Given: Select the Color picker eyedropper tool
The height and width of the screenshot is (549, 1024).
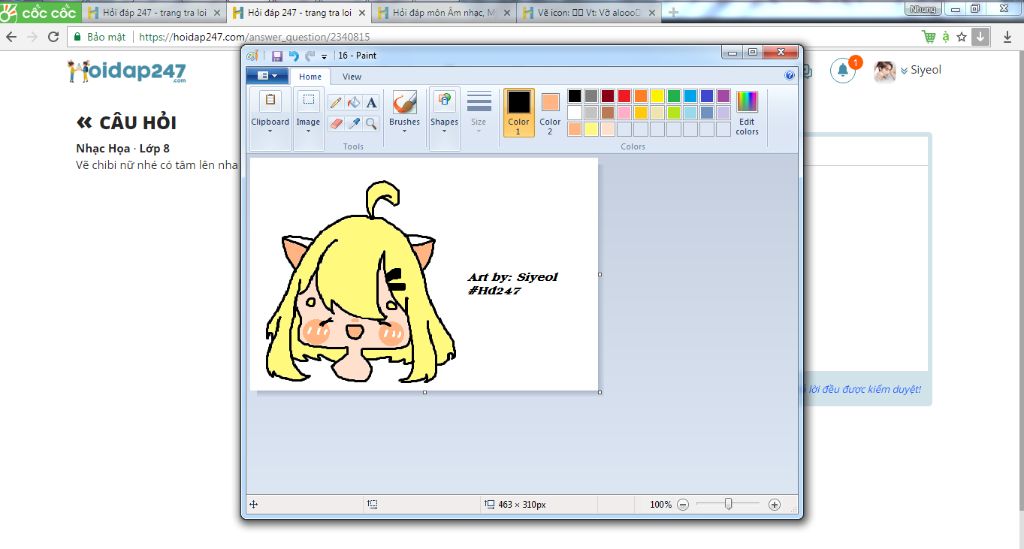Looking at the screenshot, I should coord(353,123).
